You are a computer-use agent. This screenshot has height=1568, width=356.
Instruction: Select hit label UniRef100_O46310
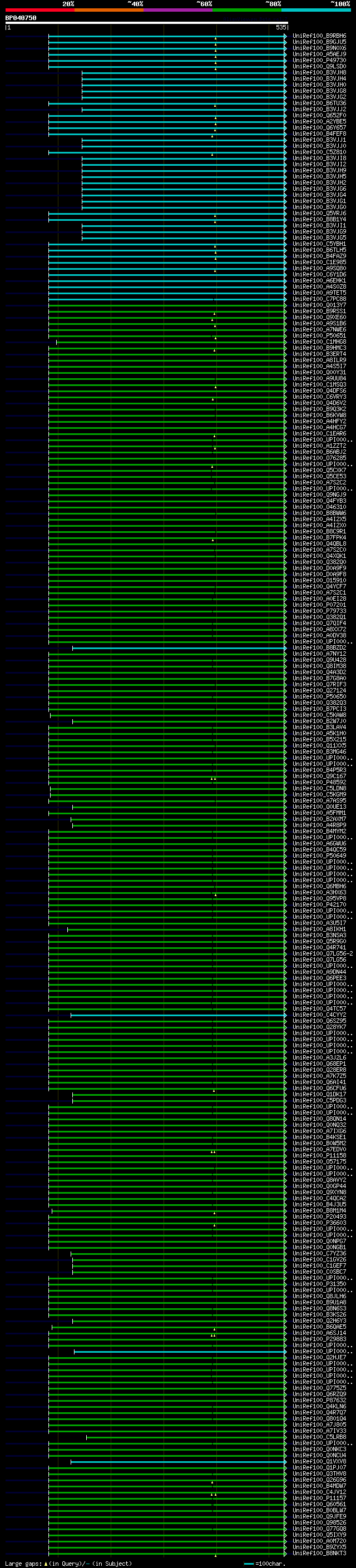(319, 507)
